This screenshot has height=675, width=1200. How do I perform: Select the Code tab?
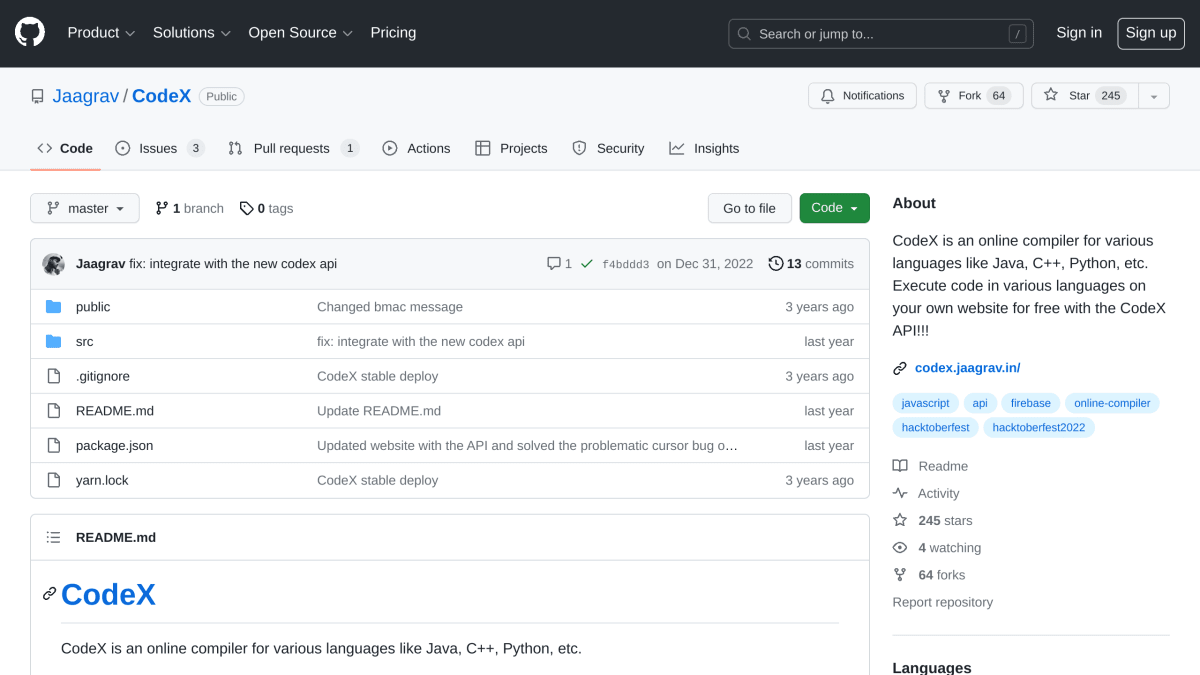(x=65, y=148)
